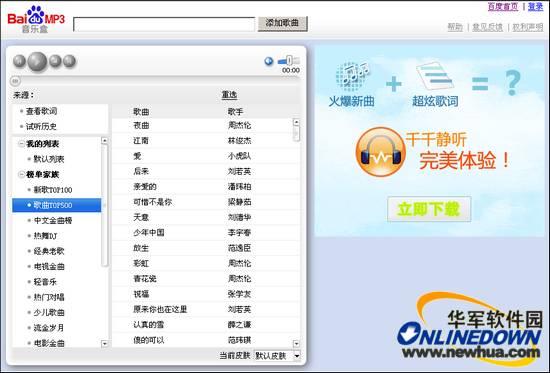Select the 热舞DJ chart
The image size is (550, 373).
tap(45, 236)
